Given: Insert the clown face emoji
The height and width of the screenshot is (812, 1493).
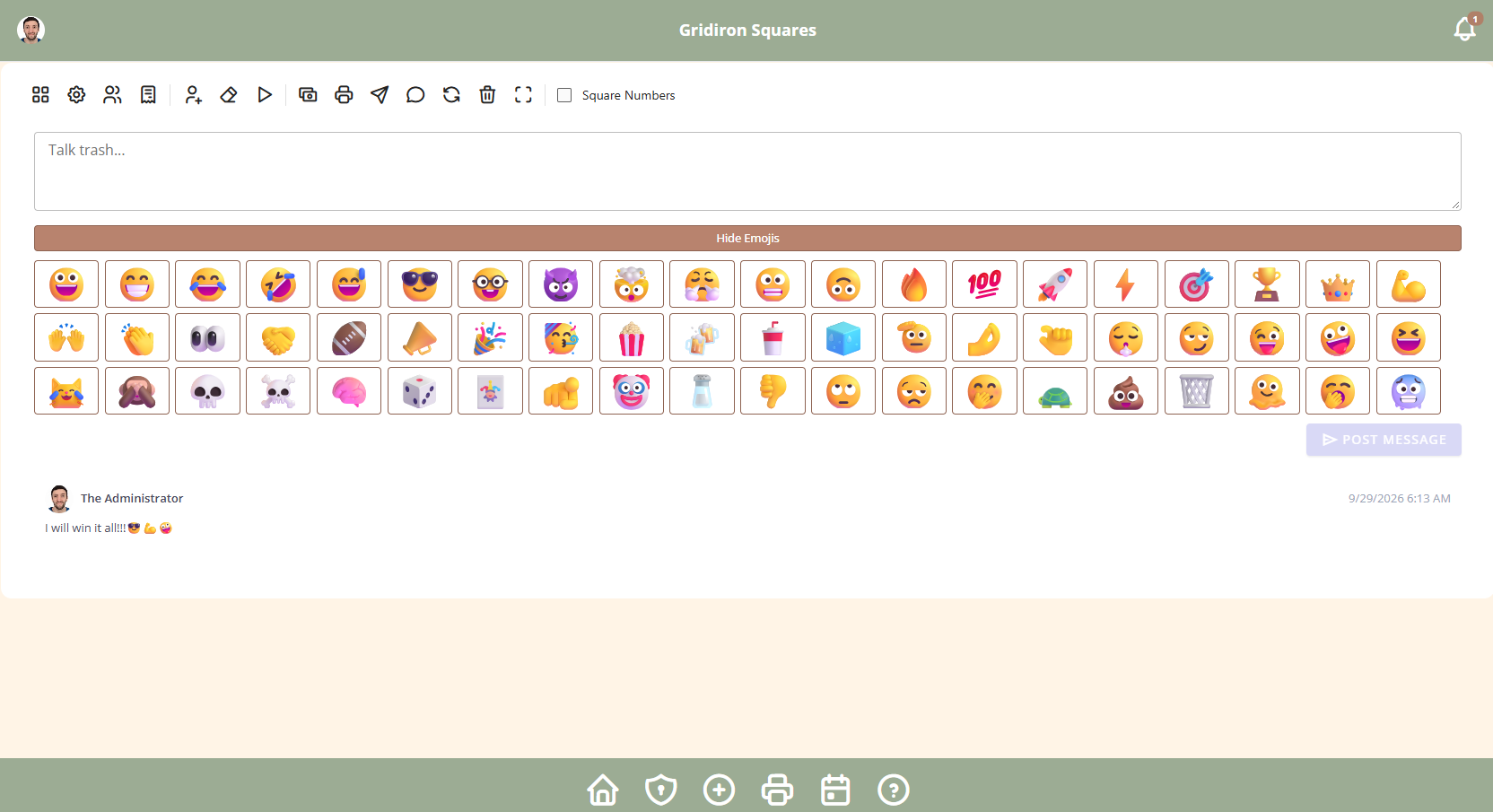Looking at the screenshot, I should click(x=632, y=391).
